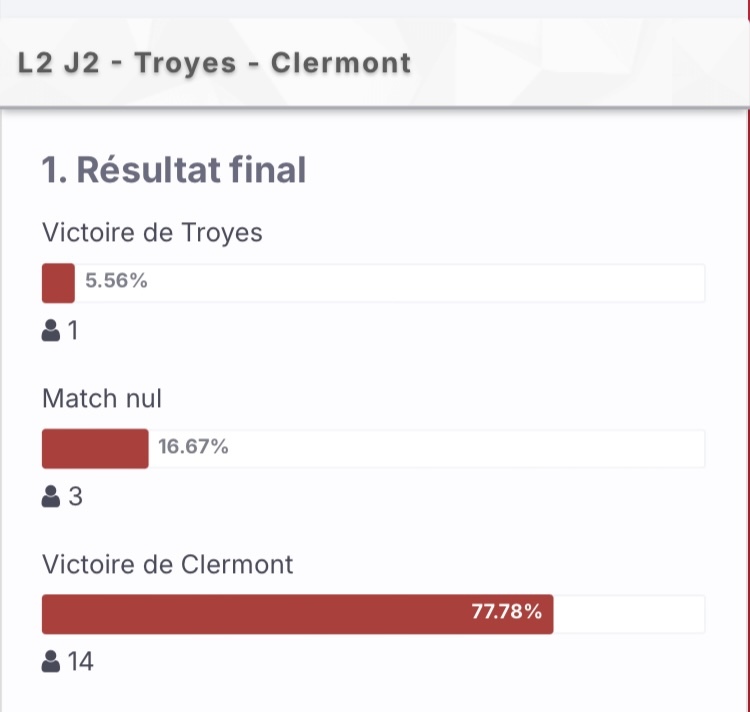Select the 16.67% Match nul progress bar
Screen dimensions: 750x712
click(x=374, y=449)
